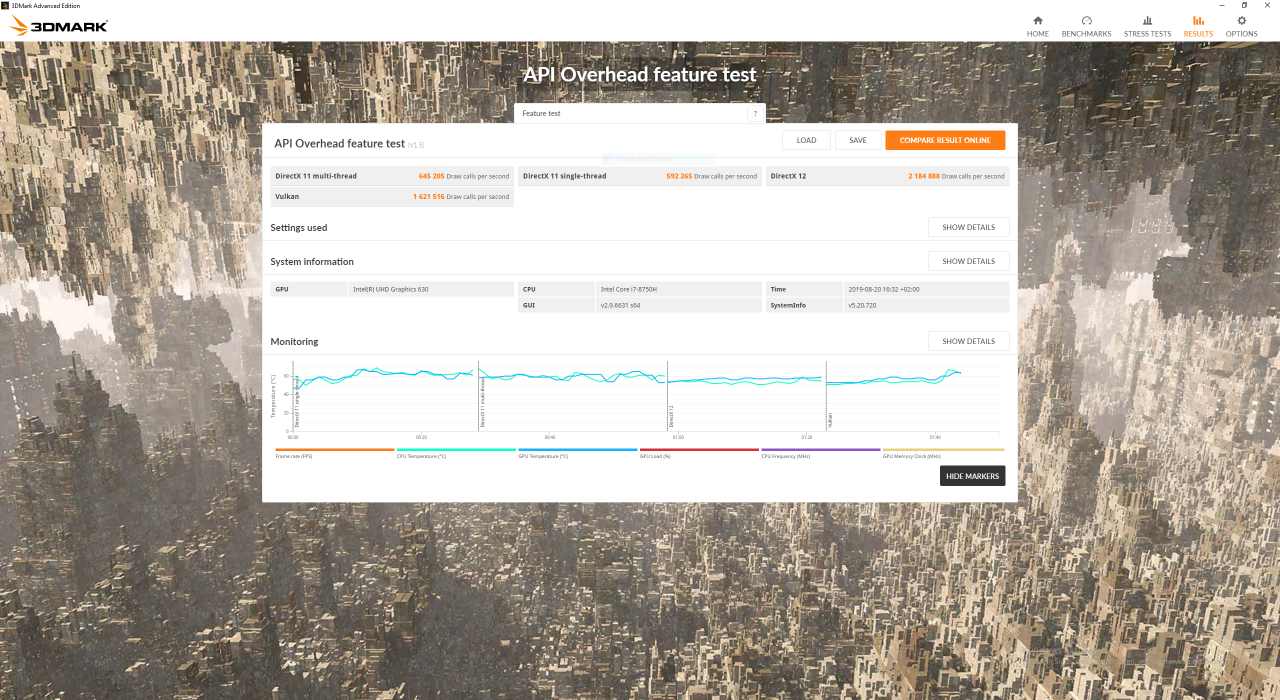Click the 3DMark logo
Screen dimensions: 1280x700
pyautogui.click(x=59, y=26)
